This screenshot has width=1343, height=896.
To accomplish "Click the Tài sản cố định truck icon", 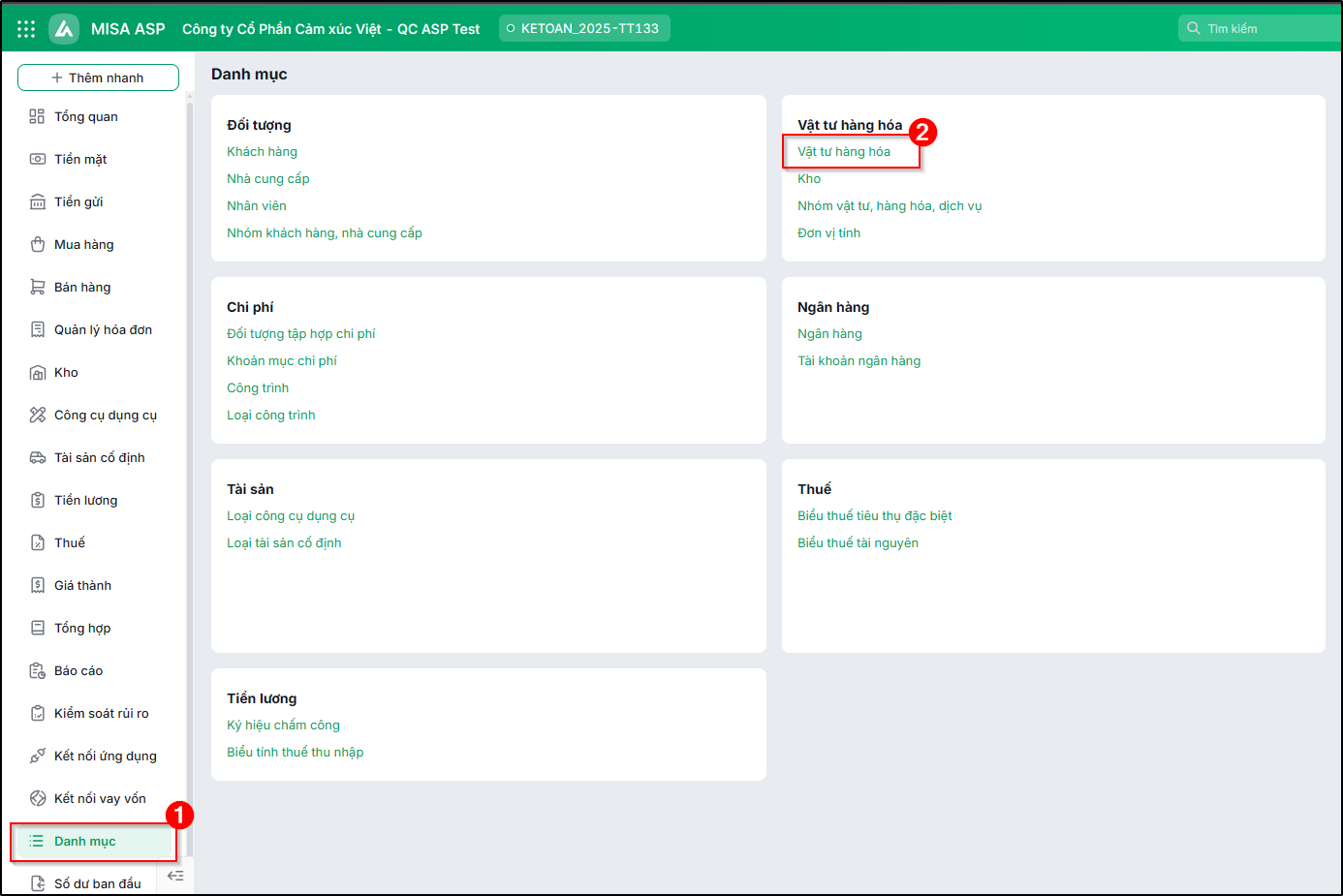I will coord(37,457).
